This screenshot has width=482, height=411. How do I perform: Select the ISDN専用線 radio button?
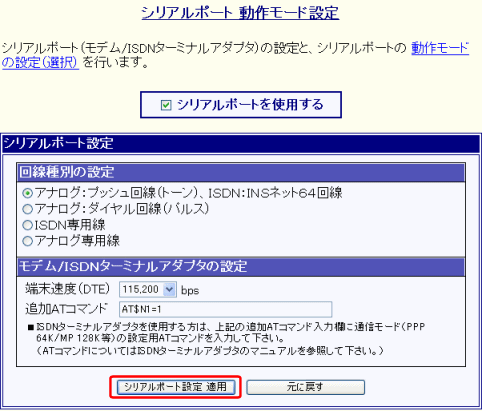click(x=27, y=225)
